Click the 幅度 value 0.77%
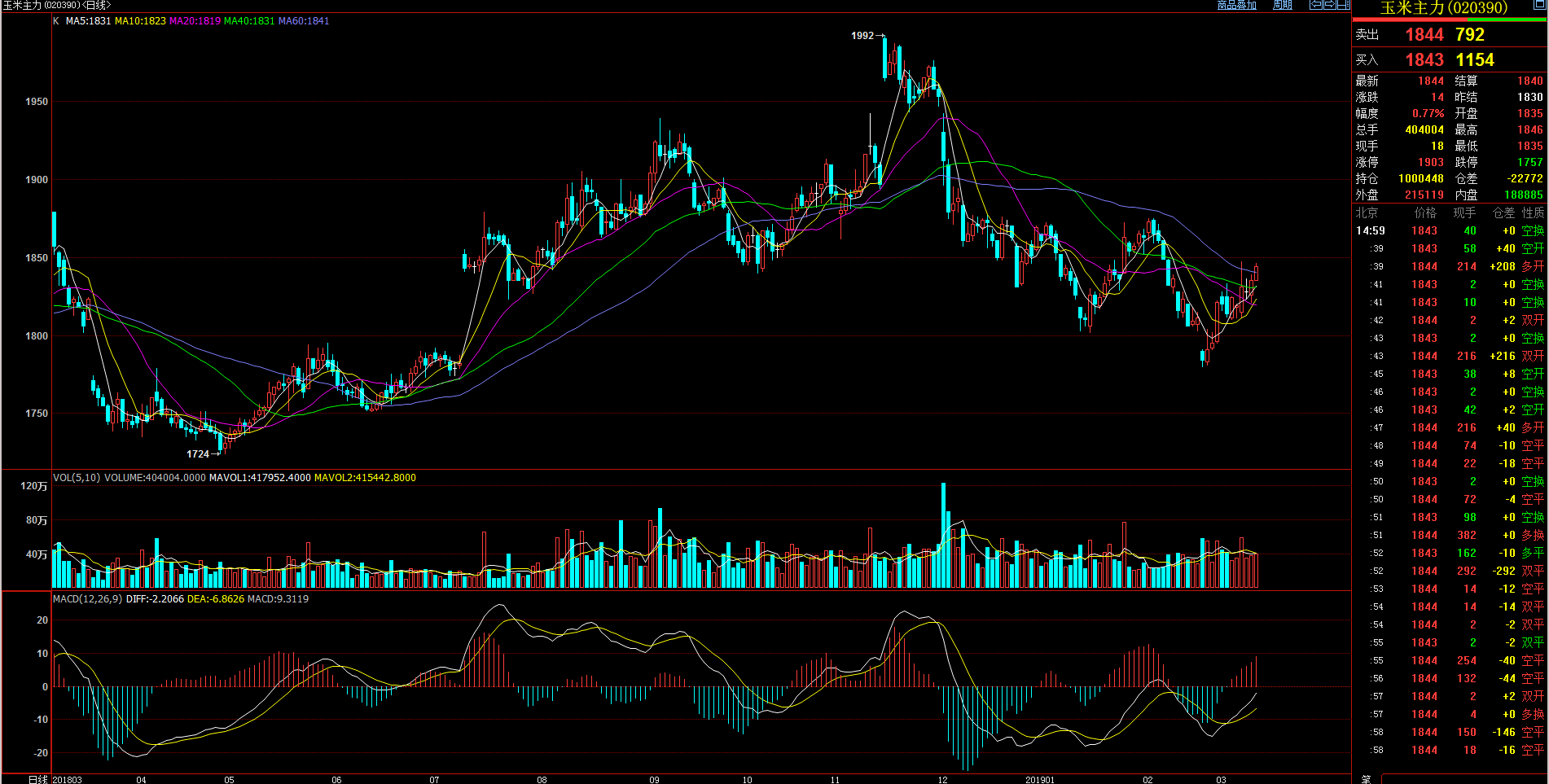 point(1428,113)
